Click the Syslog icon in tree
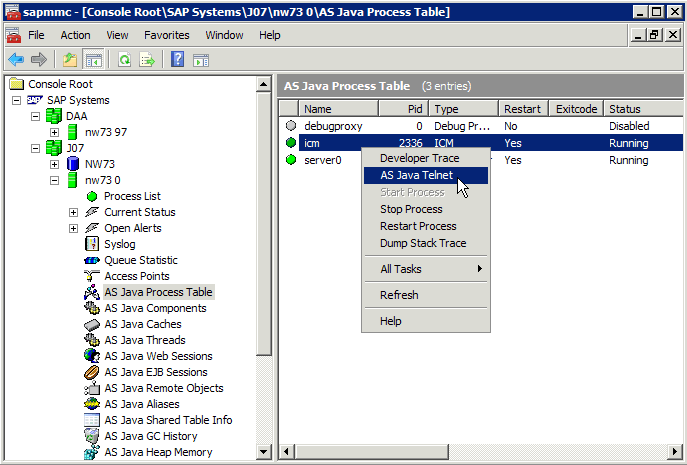This screenshot has width=687, height=465. coord(92,244)
